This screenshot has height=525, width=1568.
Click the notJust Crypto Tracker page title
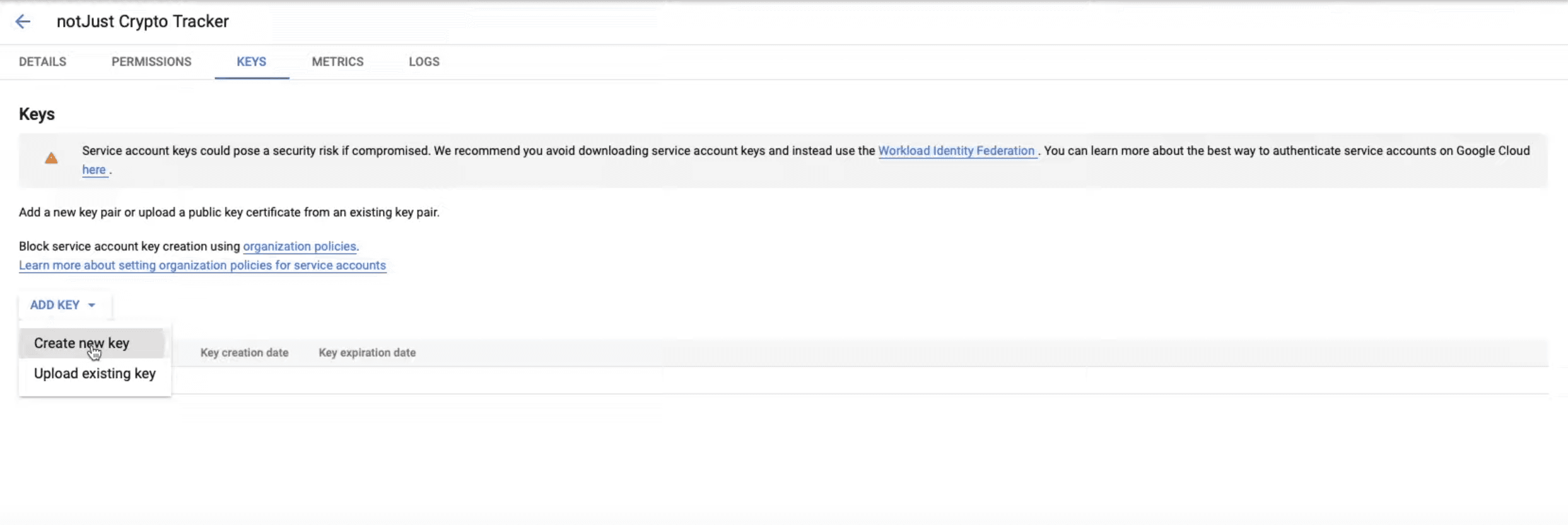click(x=143, y=21)
